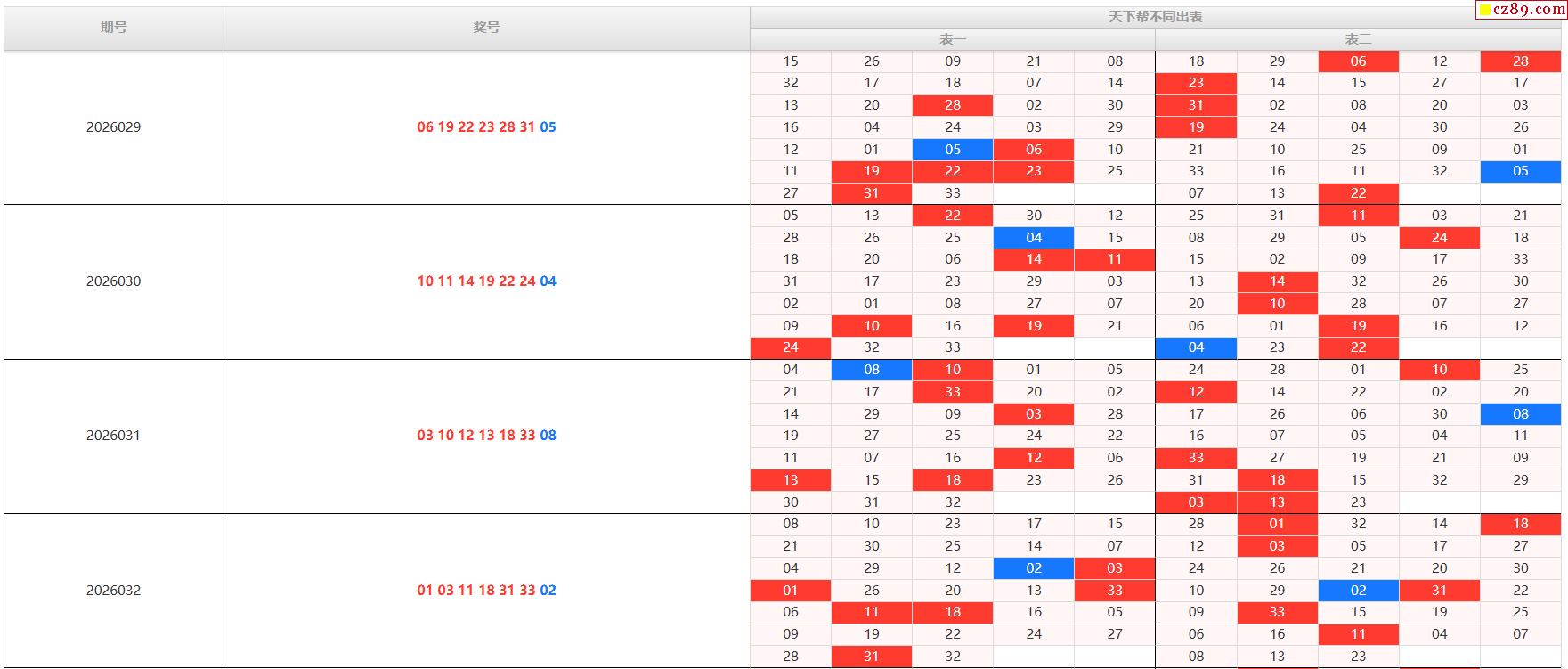This screenshot has width=1568, height=669.
Task: Click blue 02 cell in 表一 for 2026032
Action: (1034, 568)
